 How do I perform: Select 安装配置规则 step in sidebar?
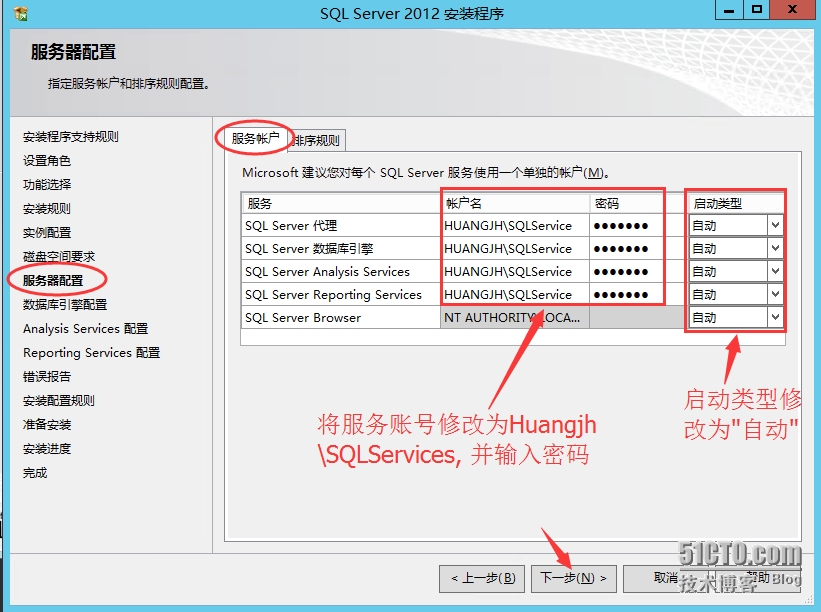tap(59, 401)
